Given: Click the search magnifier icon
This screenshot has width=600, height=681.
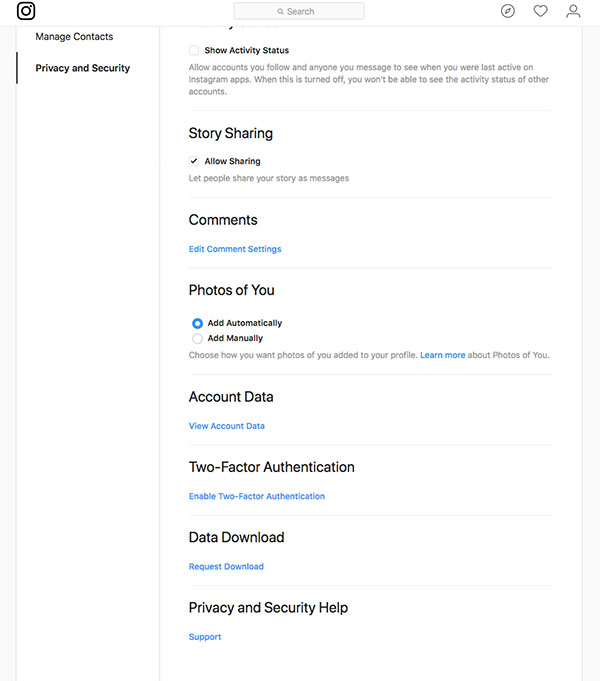Looking at the screenshot, I should [280, 12].
